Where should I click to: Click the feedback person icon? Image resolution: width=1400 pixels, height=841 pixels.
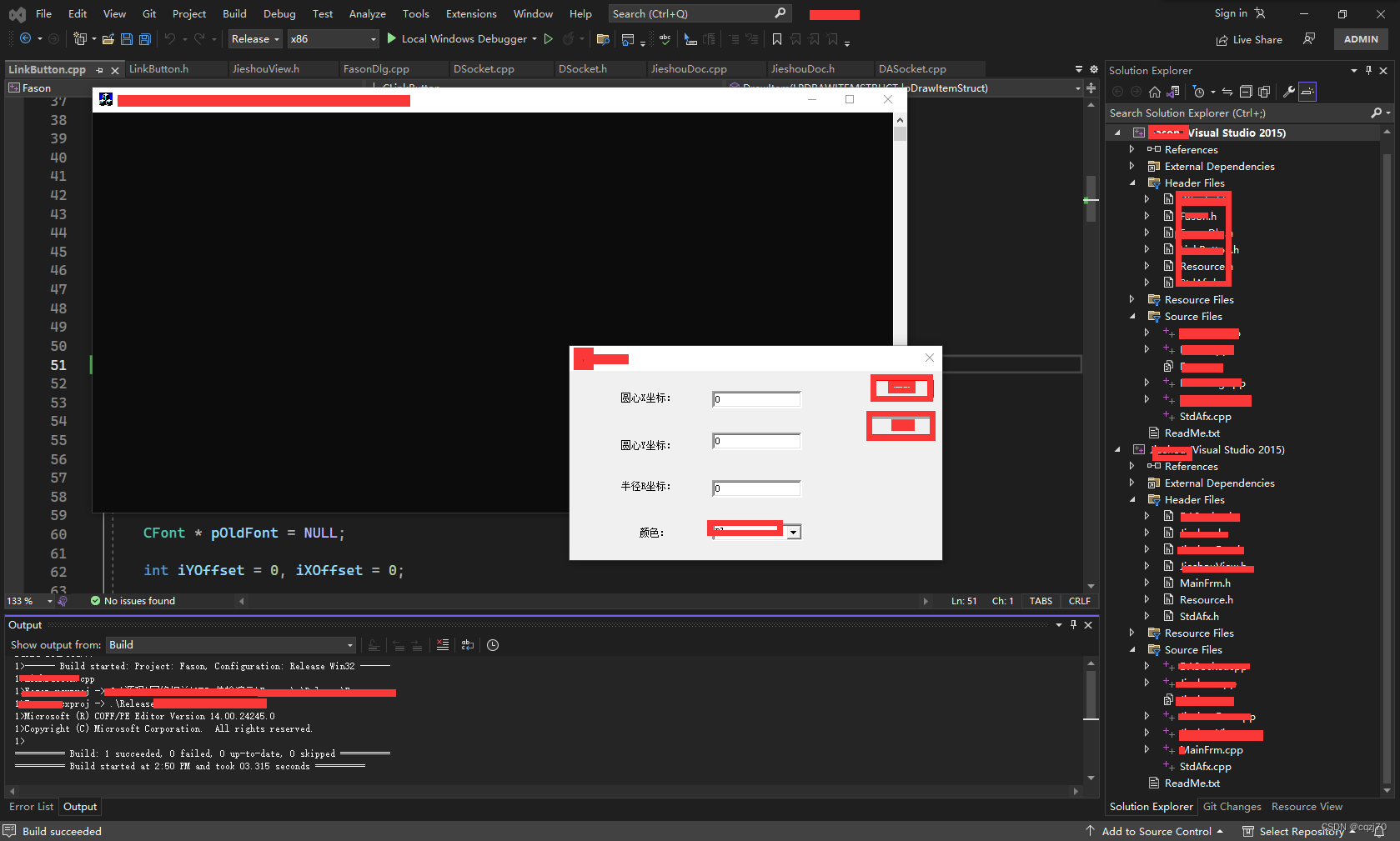click(x=1309, y=38)
